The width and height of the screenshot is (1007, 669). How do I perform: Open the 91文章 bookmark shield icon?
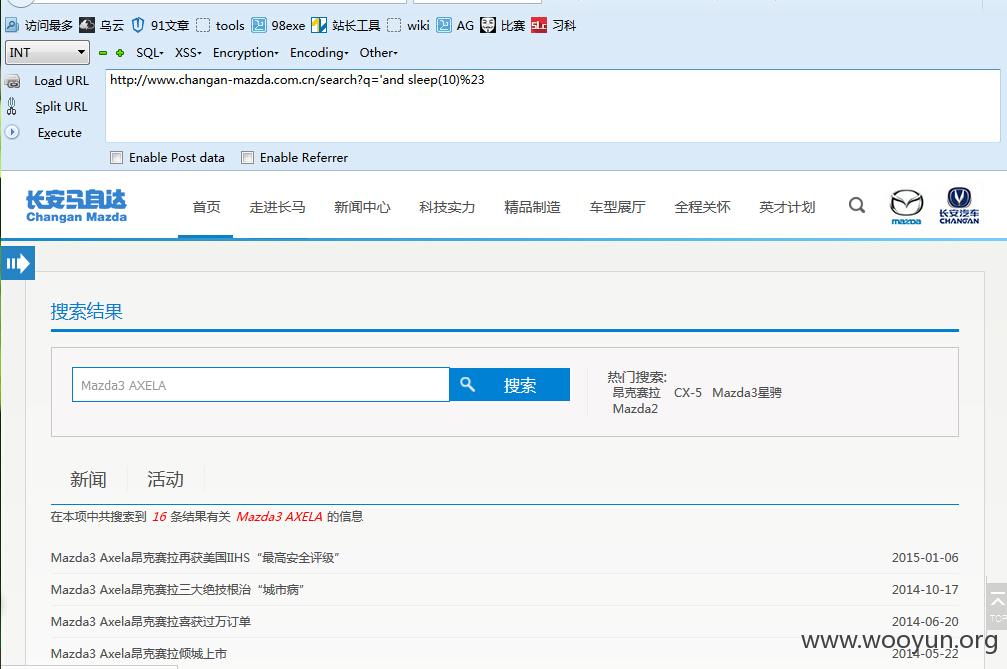pyautogui.click(x=137, y=25)
